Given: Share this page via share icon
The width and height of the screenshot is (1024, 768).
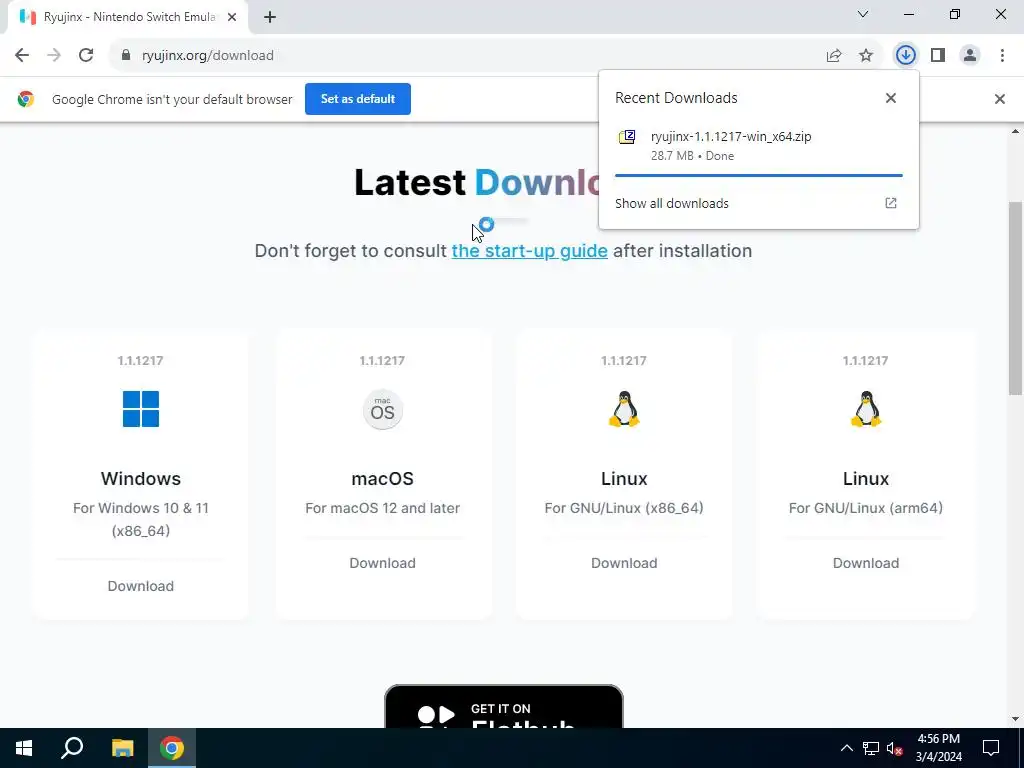Looking at the screenshot, I should [x=834, y=56].
